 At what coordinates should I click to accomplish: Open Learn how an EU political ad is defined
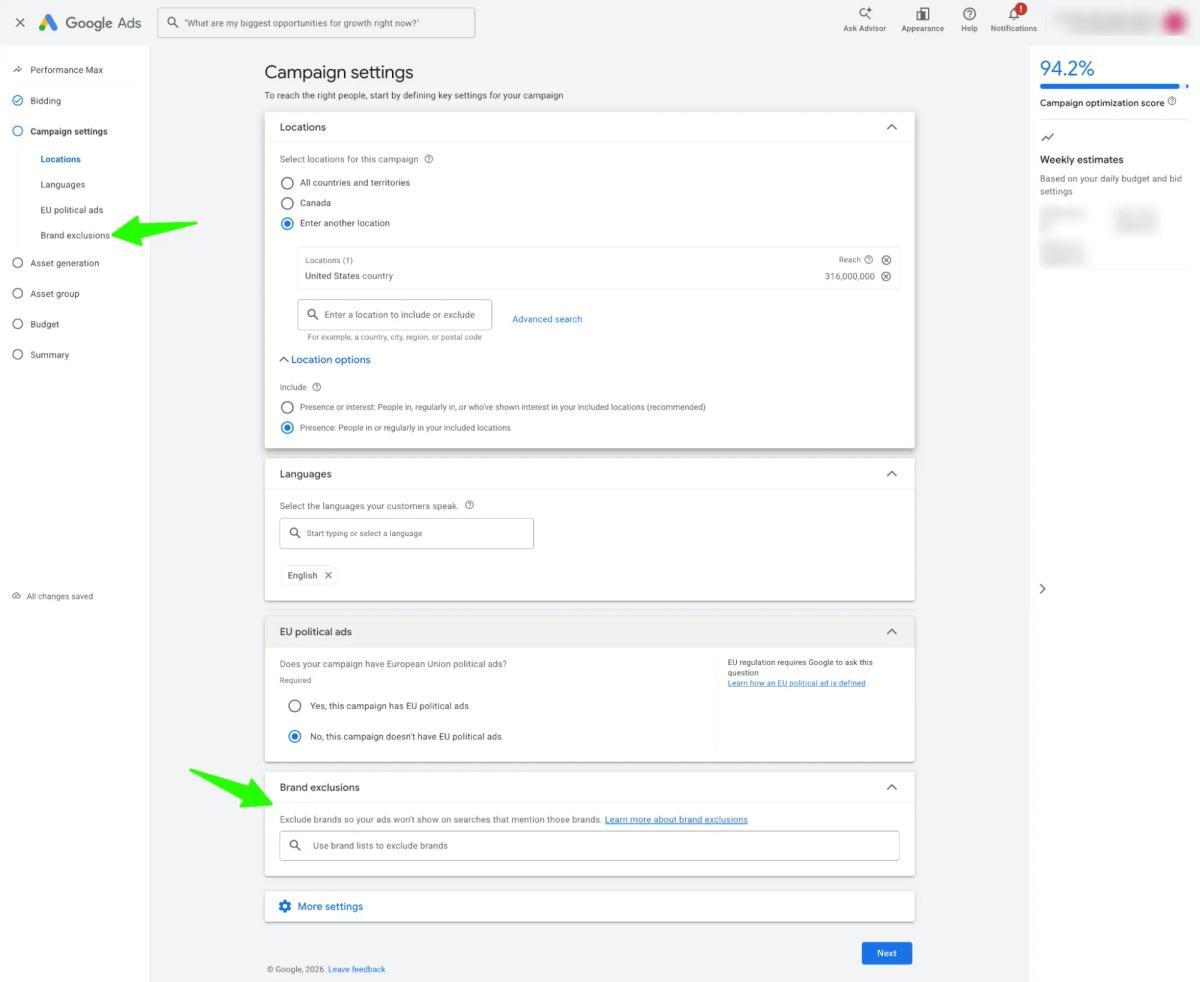point(797,683)
